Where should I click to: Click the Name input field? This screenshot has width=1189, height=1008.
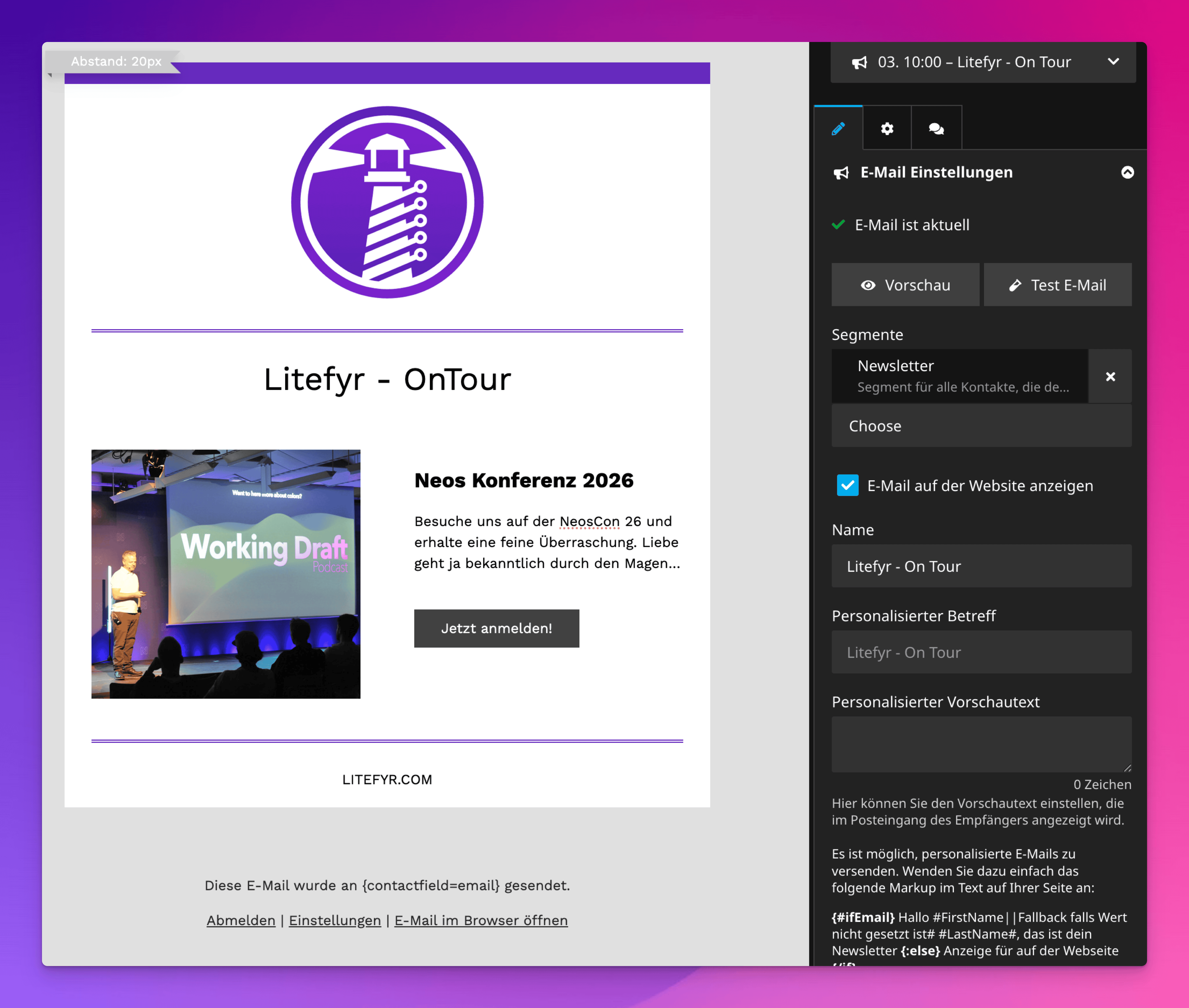pos(981,566)
